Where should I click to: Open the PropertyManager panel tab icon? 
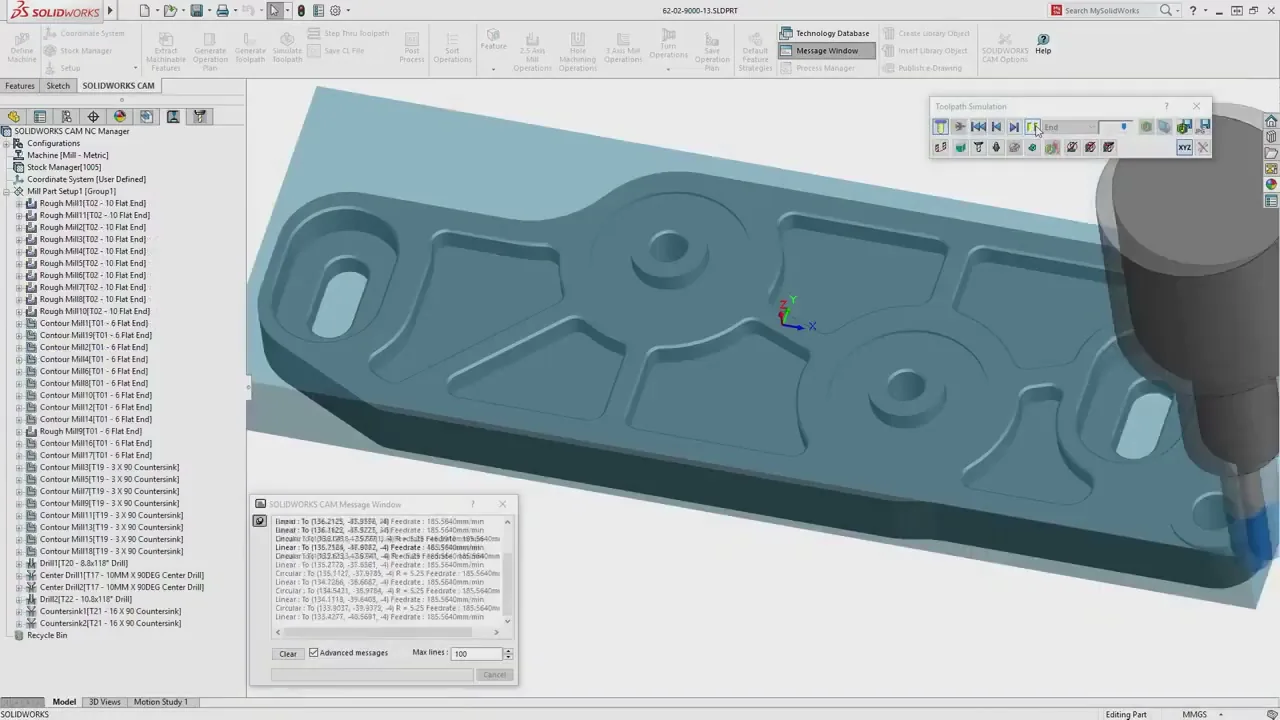point(40,117)
